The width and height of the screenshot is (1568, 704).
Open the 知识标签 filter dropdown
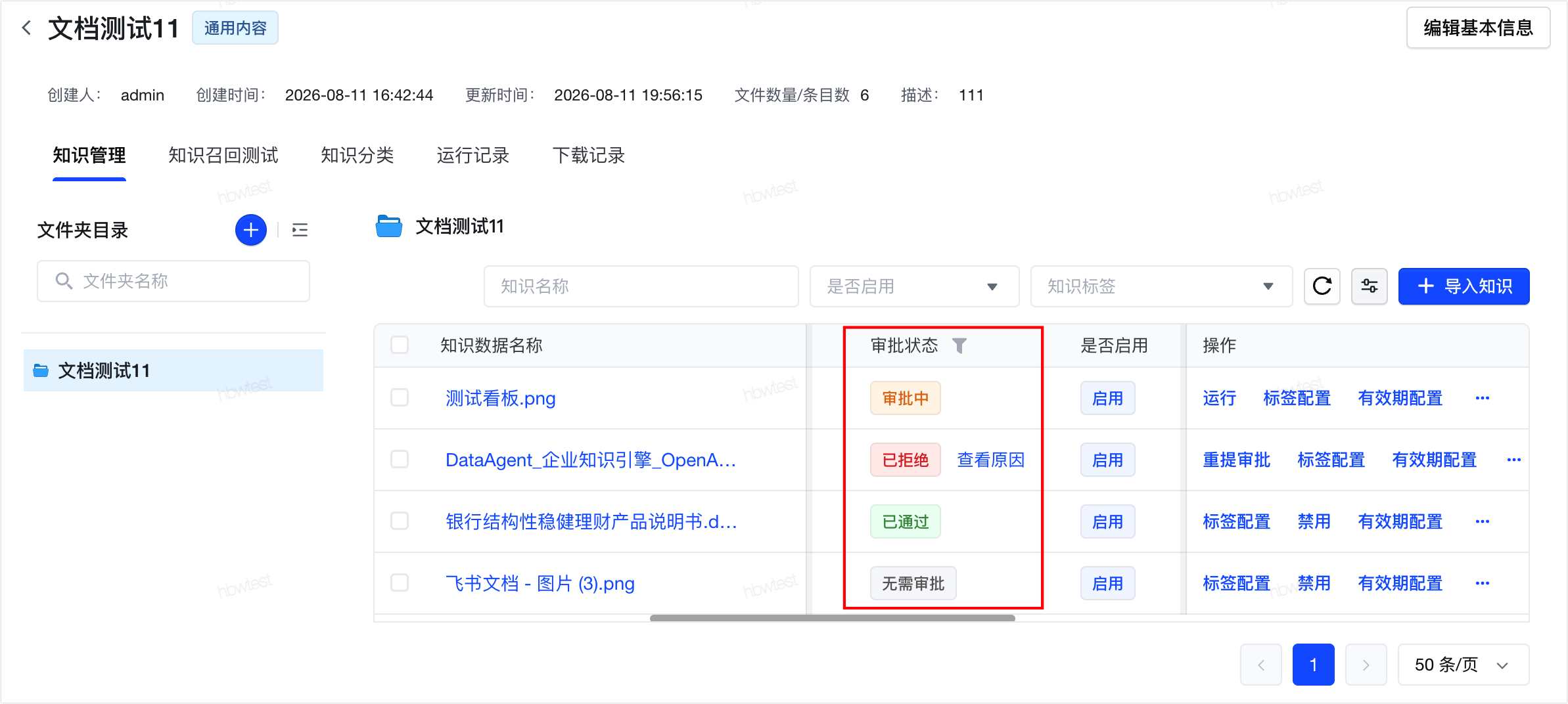(1161, 286)
